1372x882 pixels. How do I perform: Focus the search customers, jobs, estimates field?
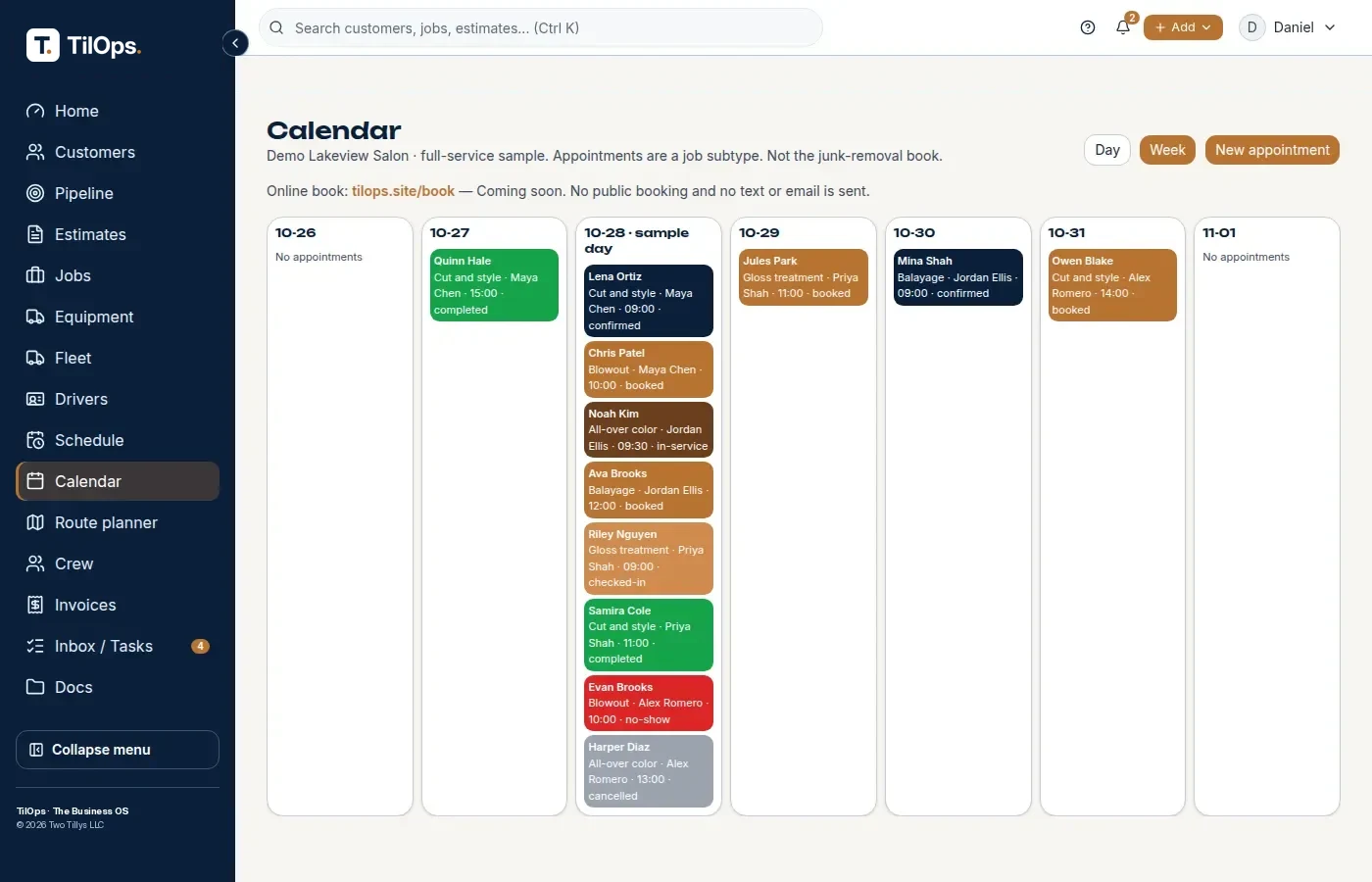click(x=541, y=27)
